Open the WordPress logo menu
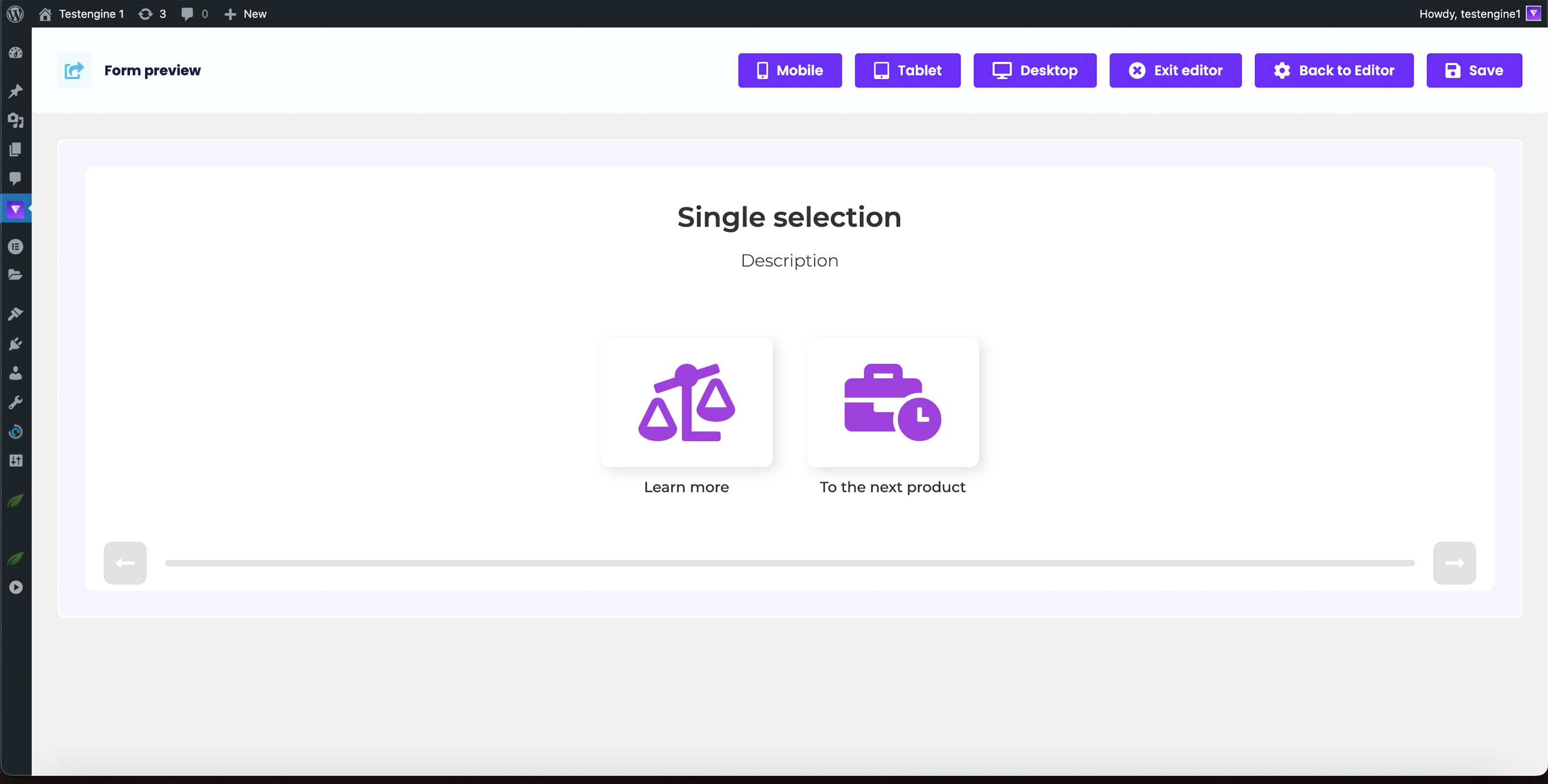This screenshot has height=784, width=1548. click(x=15, y=13)
